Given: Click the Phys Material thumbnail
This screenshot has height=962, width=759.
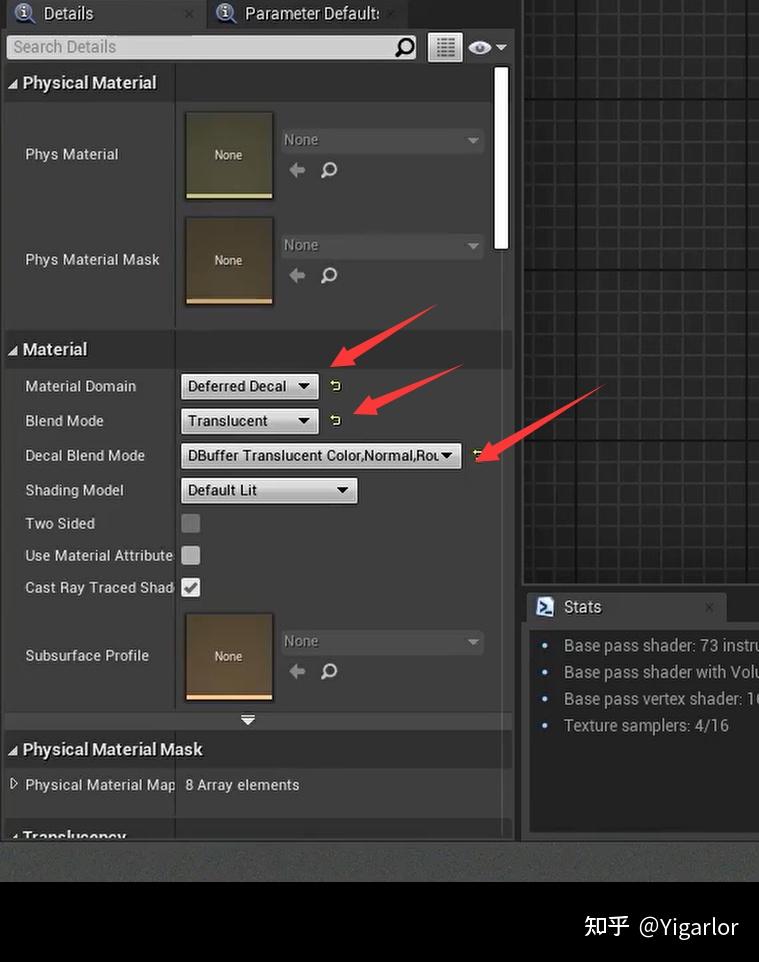Looking at the screenshot, I should pyautogui.click(x=229, y=155).
